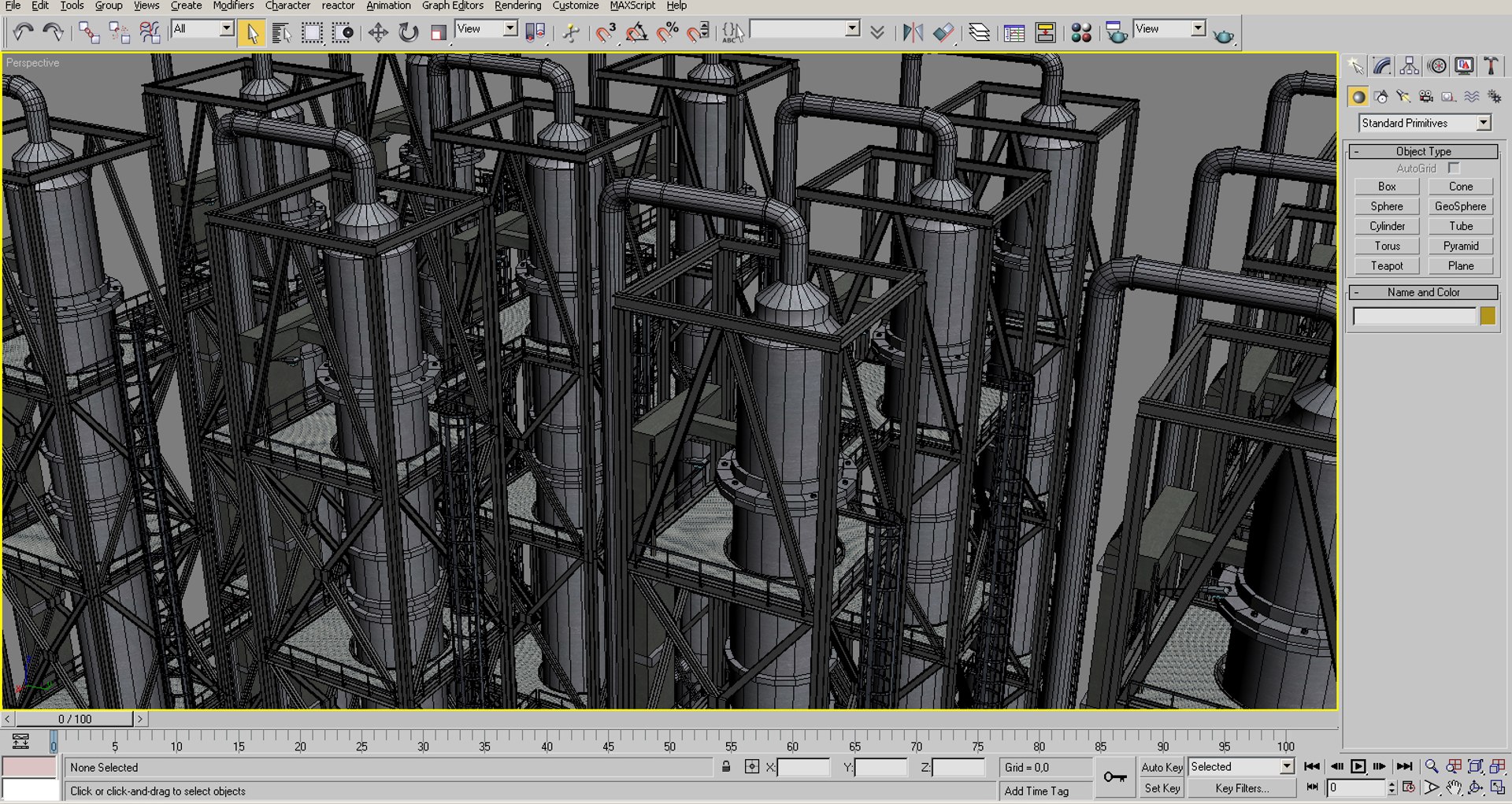Screen dimensions: 1512x804
Task: Click the GeoSphere primitive button
Action: point(1461,206)
